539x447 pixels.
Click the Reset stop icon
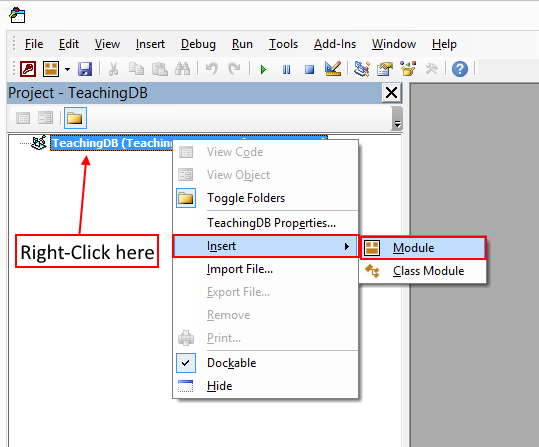coord(309,69)
